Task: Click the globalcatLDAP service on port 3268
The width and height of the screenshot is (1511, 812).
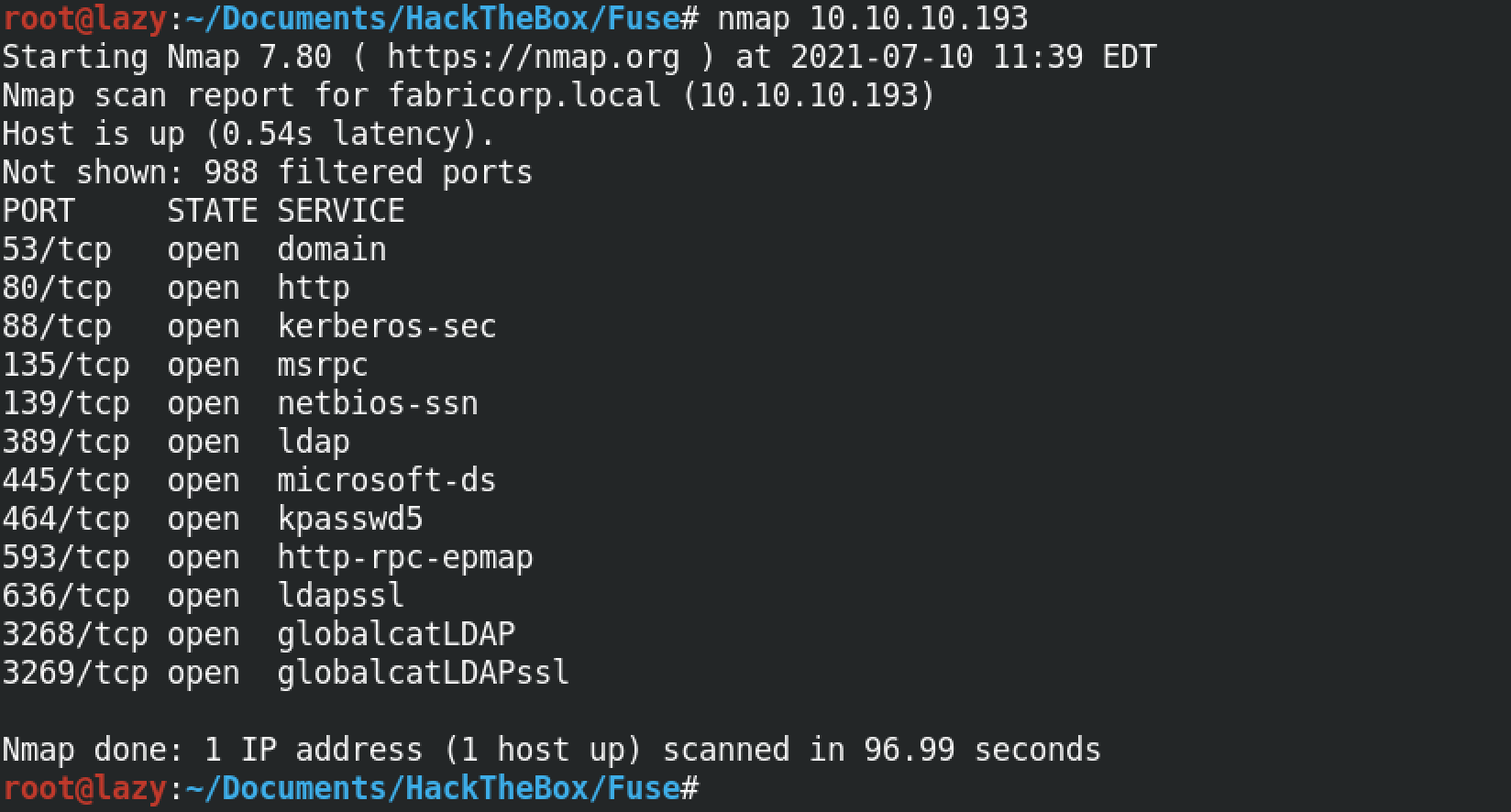Action: pos(396,634)
